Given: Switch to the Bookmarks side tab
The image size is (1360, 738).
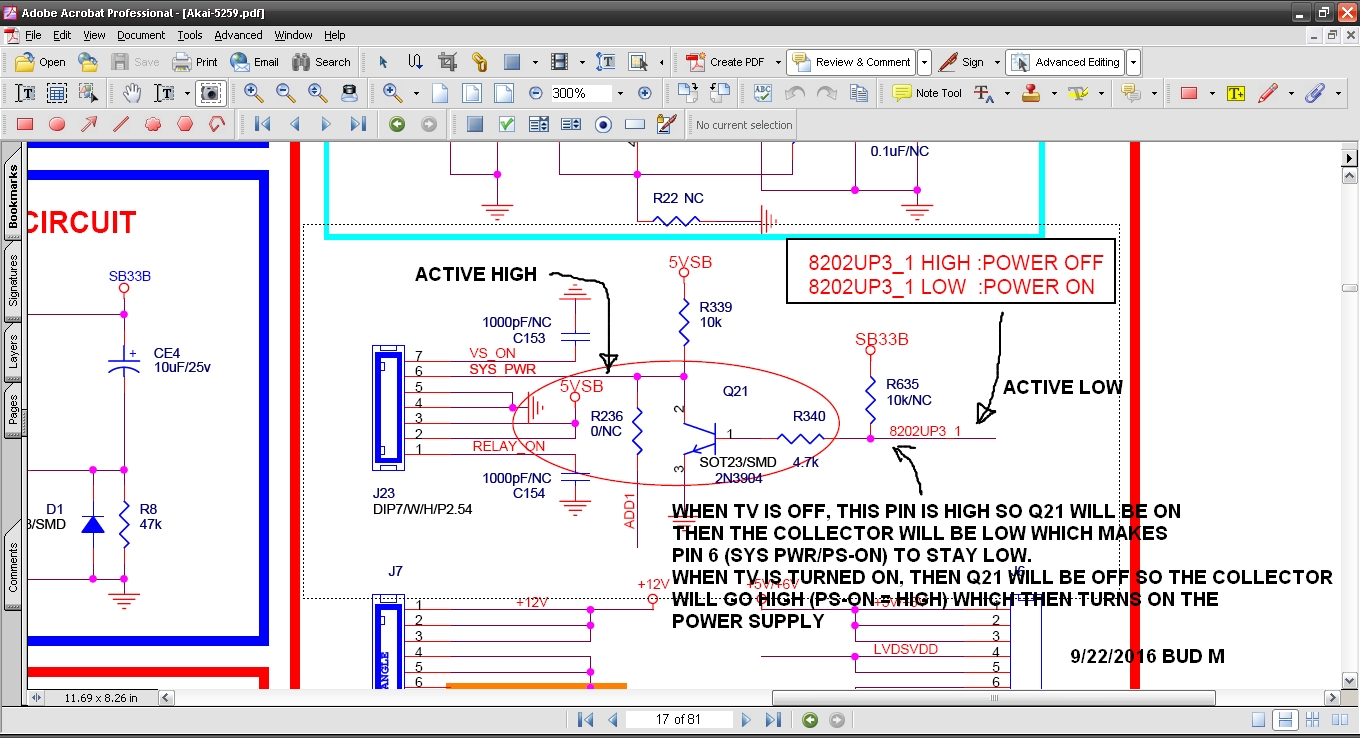Looking at the screenshot, I should click(13, 196).
